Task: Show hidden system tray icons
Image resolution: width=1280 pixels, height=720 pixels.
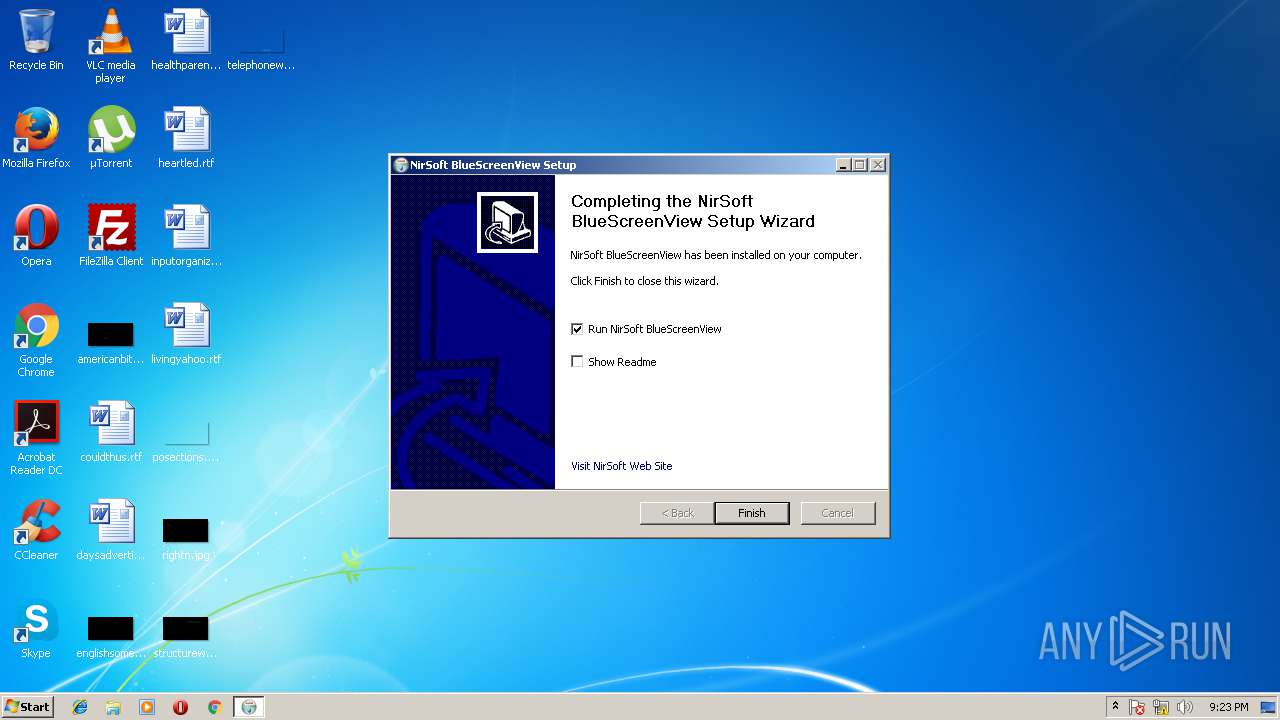Action: 1115,707
